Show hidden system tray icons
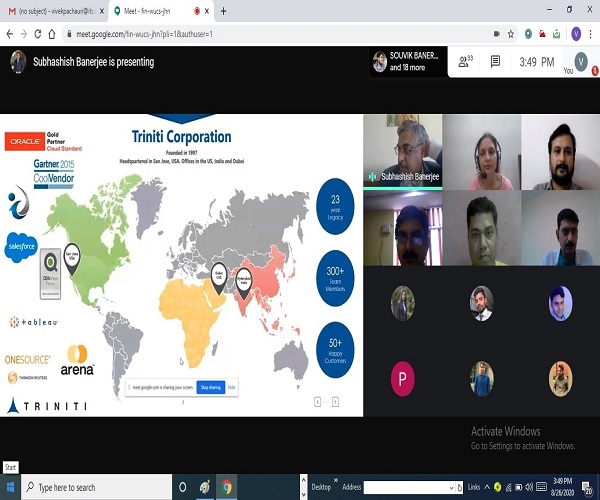600x500 pixels. pyautogui.click(x=487, y=487)
